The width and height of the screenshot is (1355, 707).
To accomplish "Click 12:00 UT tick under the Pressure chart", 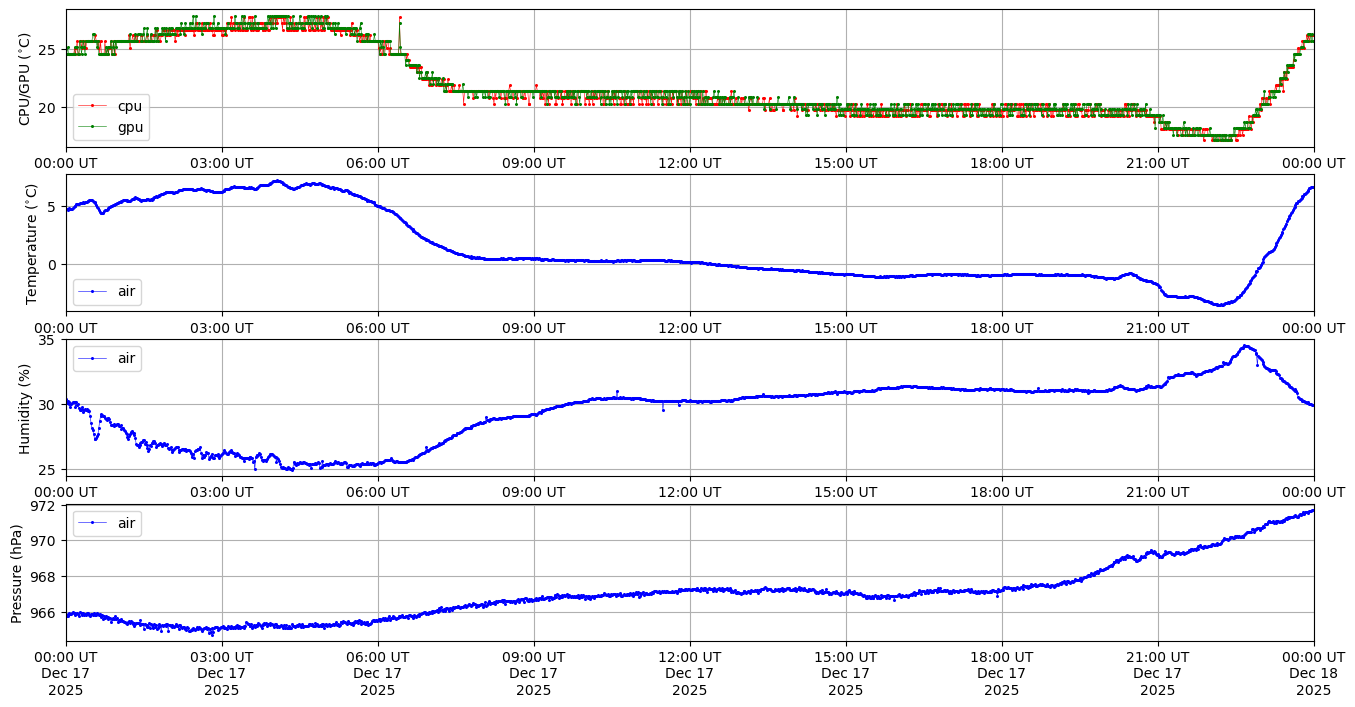I will (x=689, y=657).
